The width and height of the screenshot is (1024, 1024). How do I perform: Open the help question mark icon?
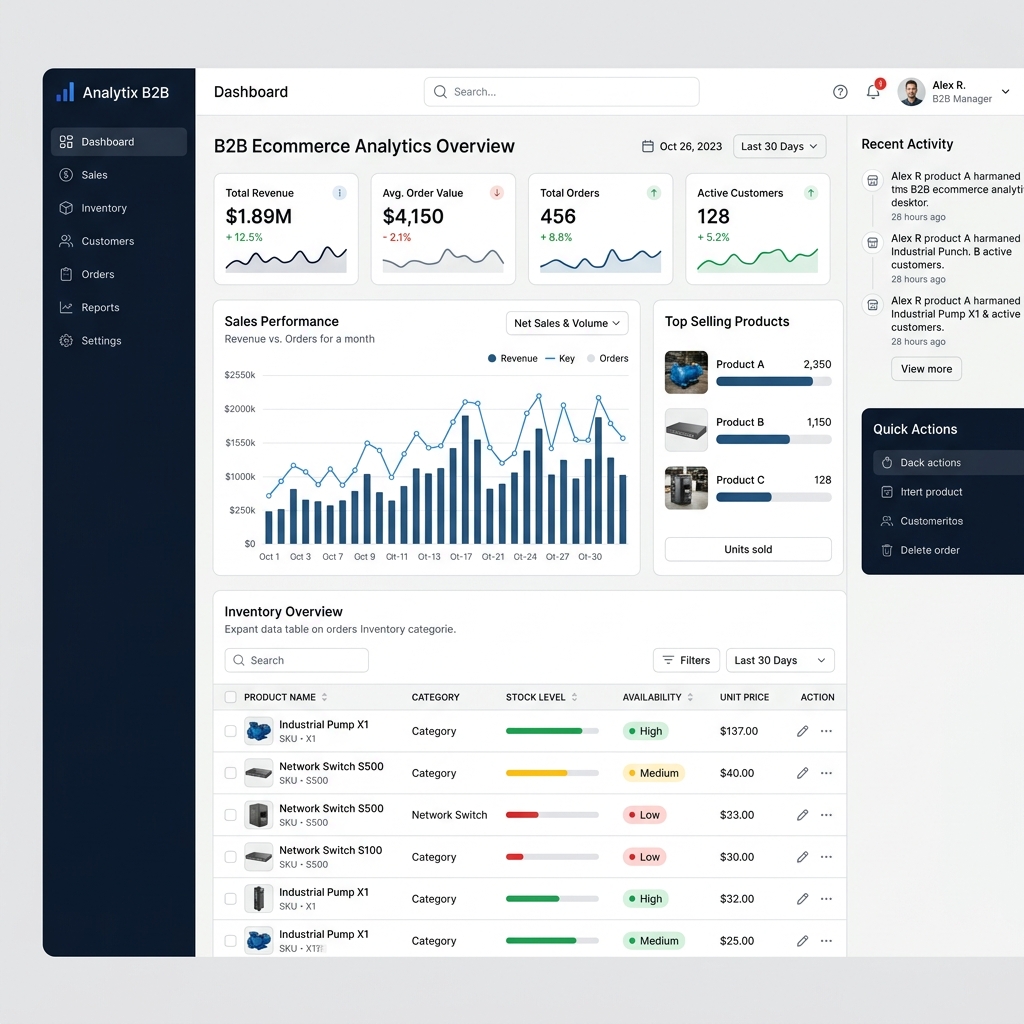coord(840,92)
